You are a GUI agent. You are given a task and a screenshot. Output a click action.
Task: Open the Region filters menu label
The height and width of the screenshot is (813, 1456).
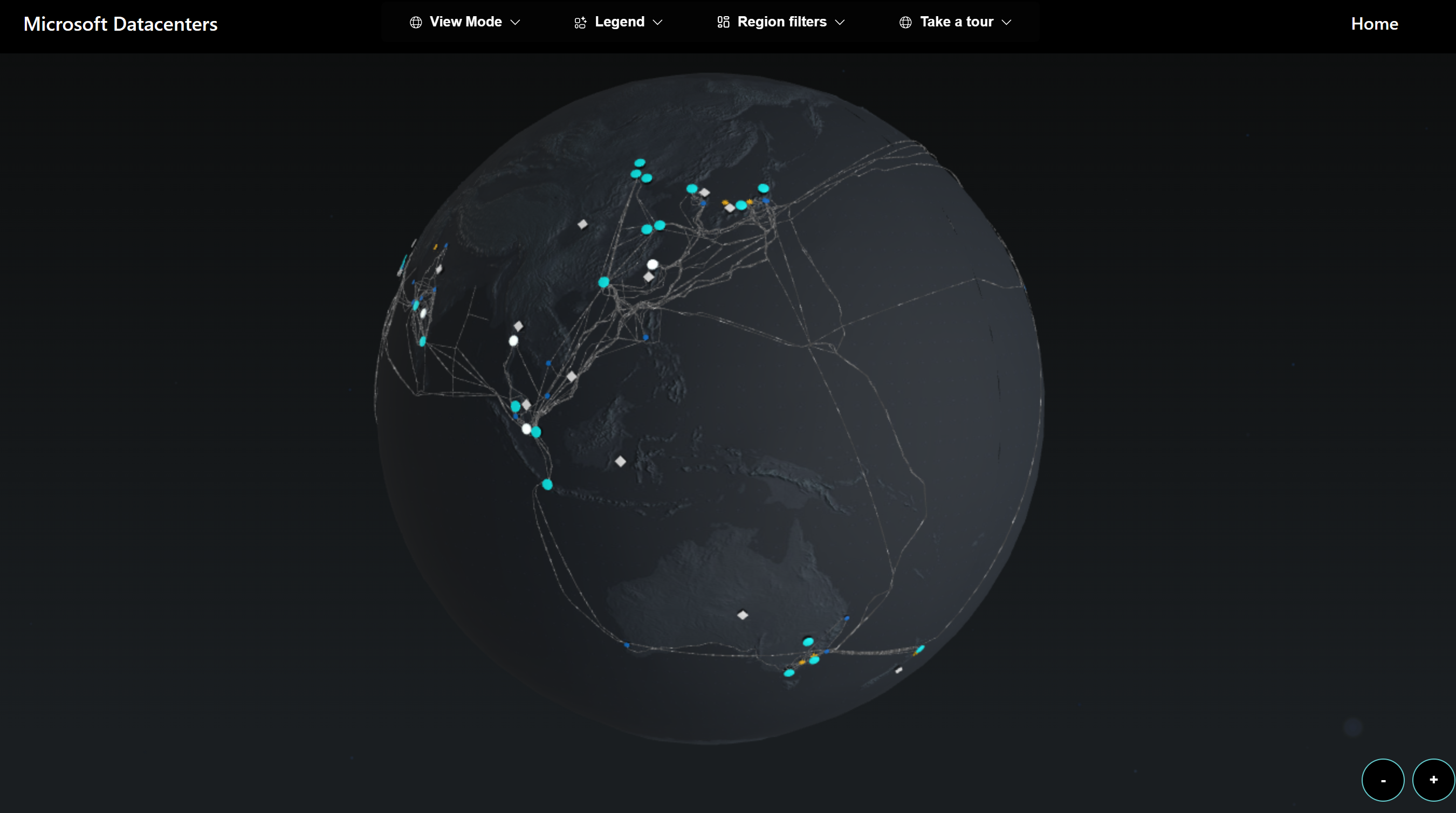[x=782, y=22]
